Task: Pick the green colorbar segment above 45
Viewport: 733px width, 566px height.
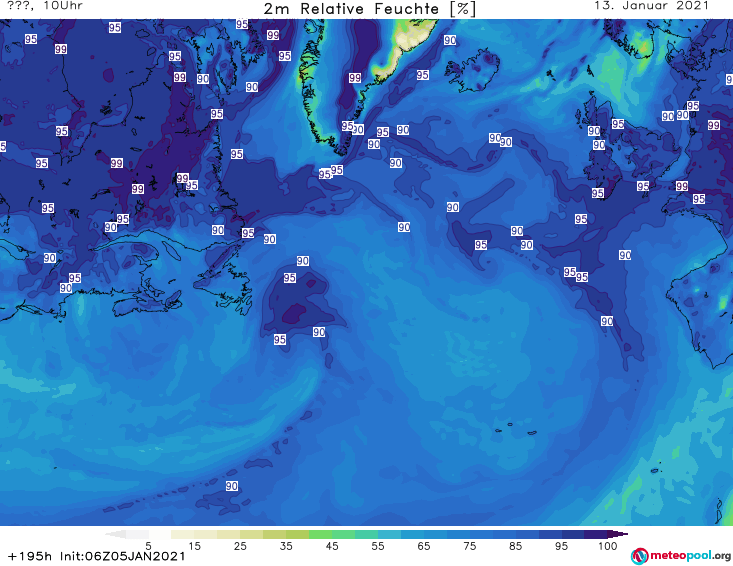Action: click(320, 534)
